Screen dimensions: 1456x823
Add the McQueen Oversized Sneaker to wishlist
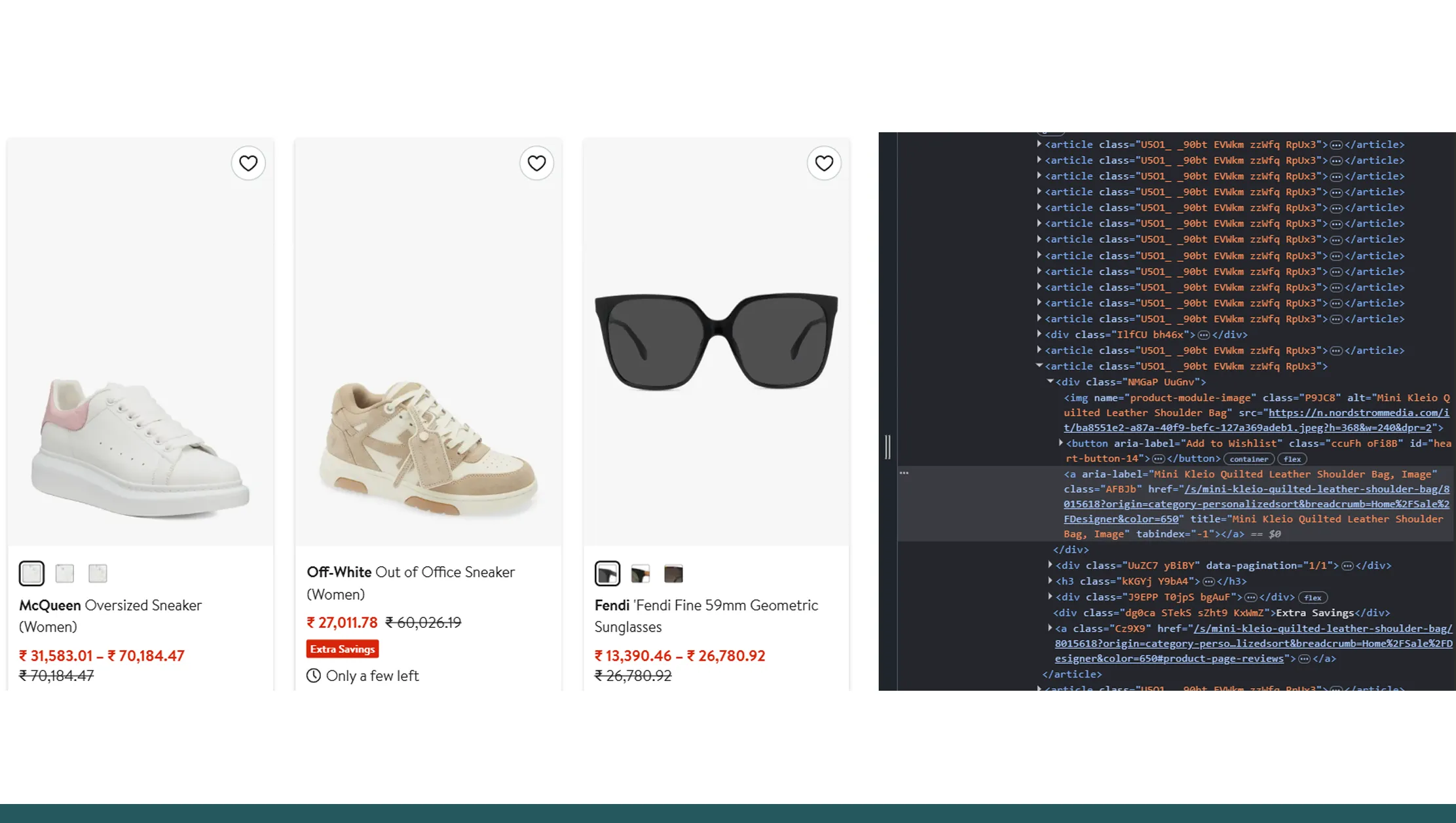click(x=248, y=163)
